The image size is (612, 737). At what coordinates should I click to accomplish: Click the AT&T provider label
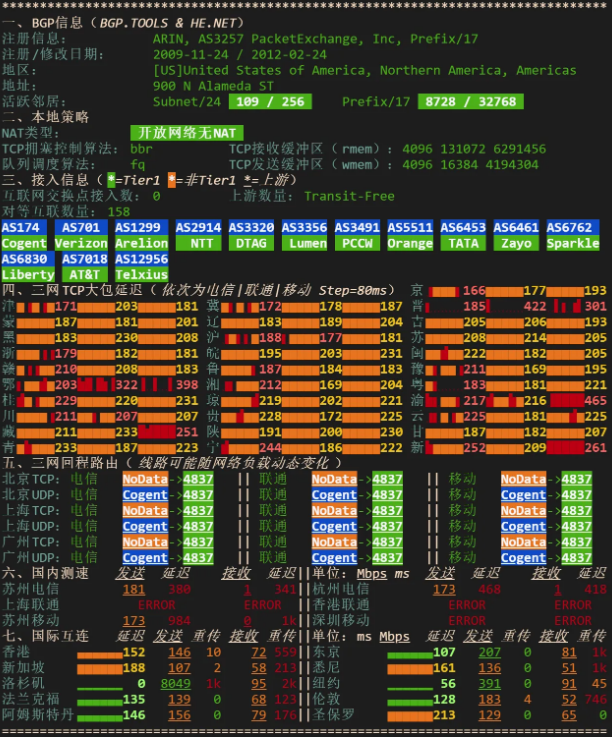(85, 274)
